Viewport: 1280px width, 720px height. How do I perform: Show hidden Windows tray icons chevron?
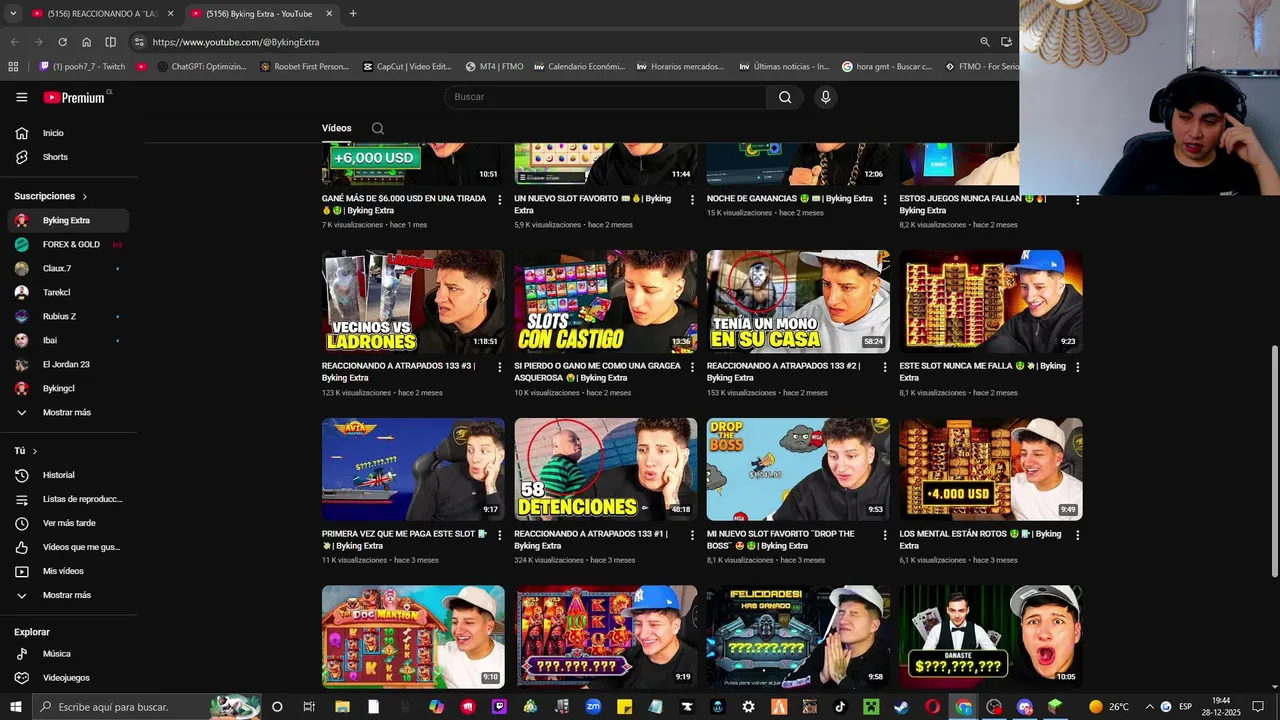pos(1149,707)
